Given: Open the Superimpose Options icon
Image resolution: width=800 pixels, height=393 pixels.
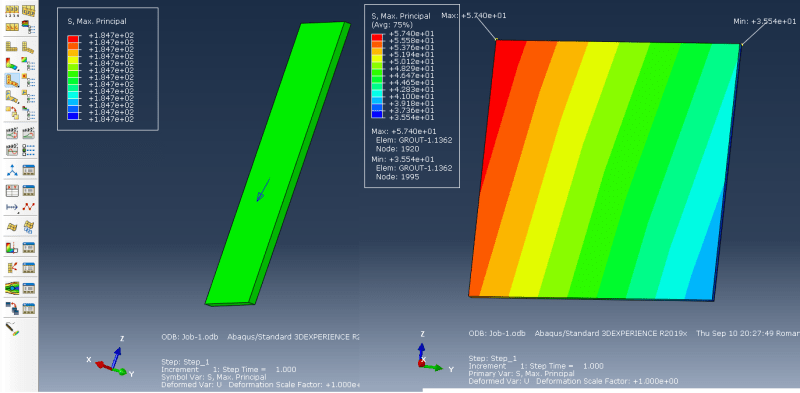Looking at the screenshot, I should (x=29, y=113).
